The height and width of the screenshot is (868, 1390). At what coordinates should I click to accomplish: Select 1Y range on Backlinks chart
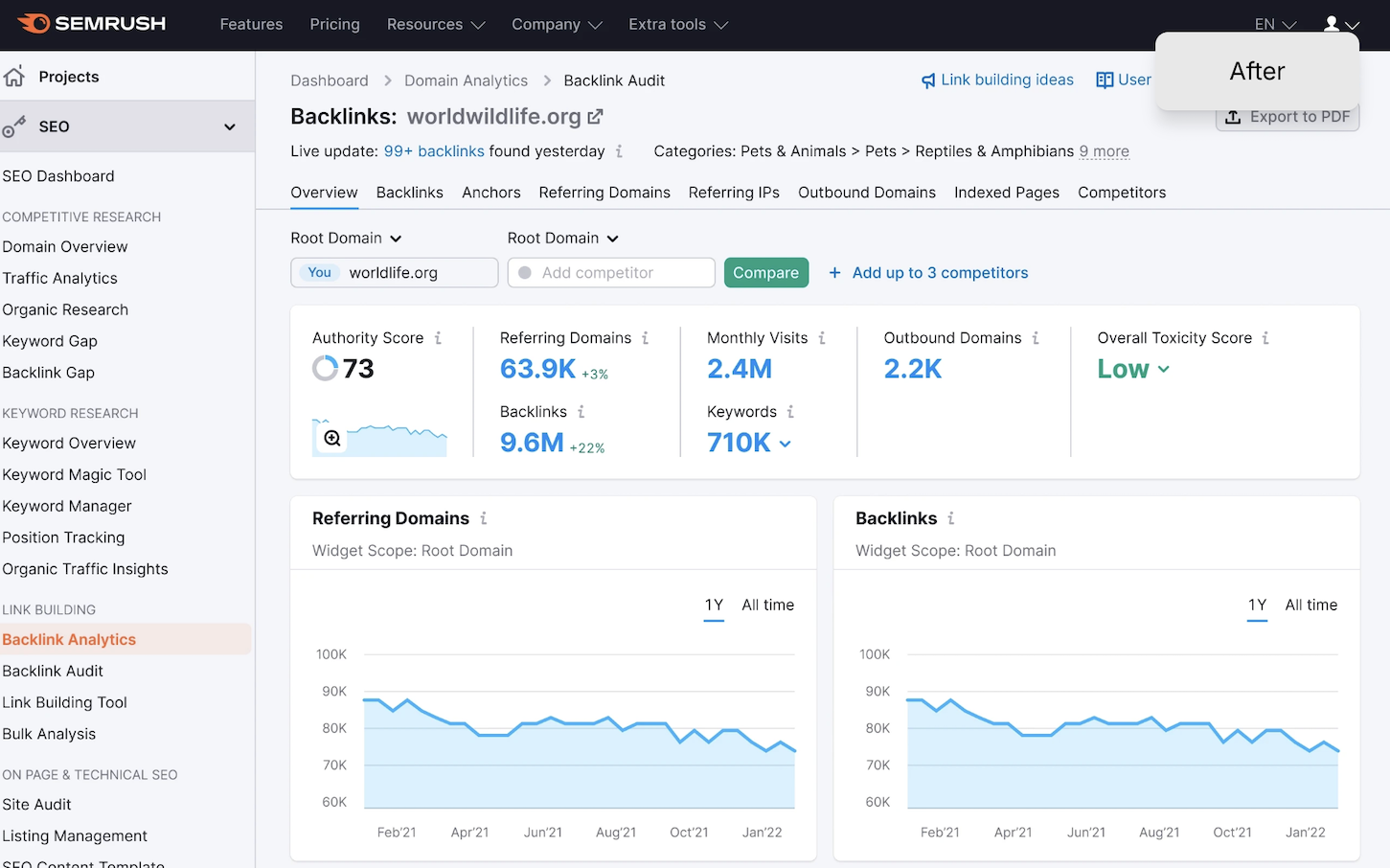[1257, 605]
